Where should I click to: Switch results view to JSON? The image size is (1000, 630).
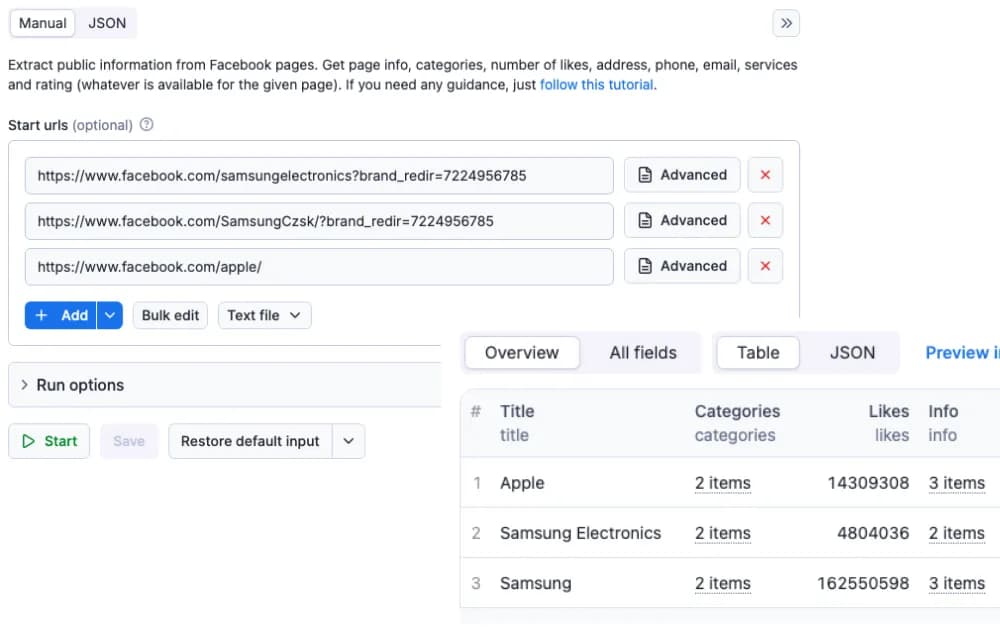tap(852, 353)
